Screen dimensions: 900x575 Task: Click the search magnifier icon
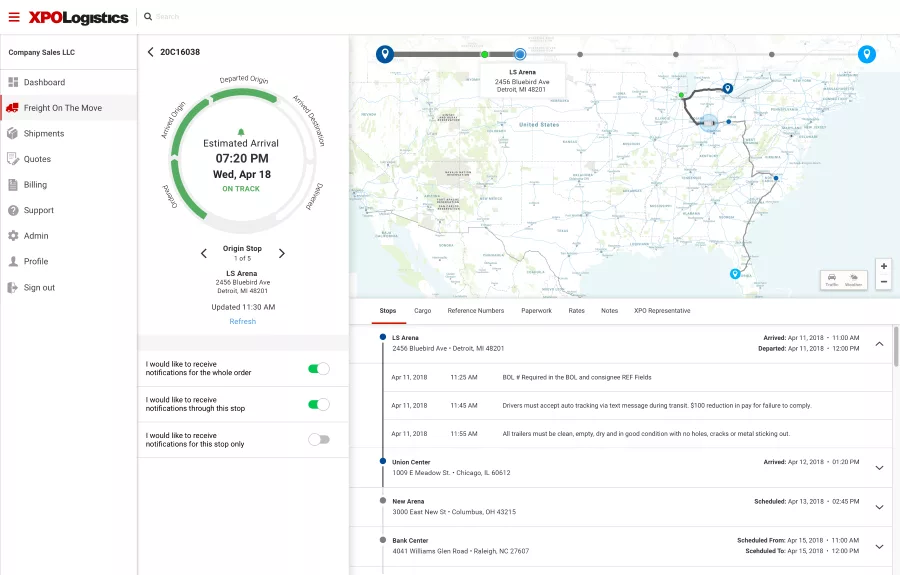coord(148,17)
